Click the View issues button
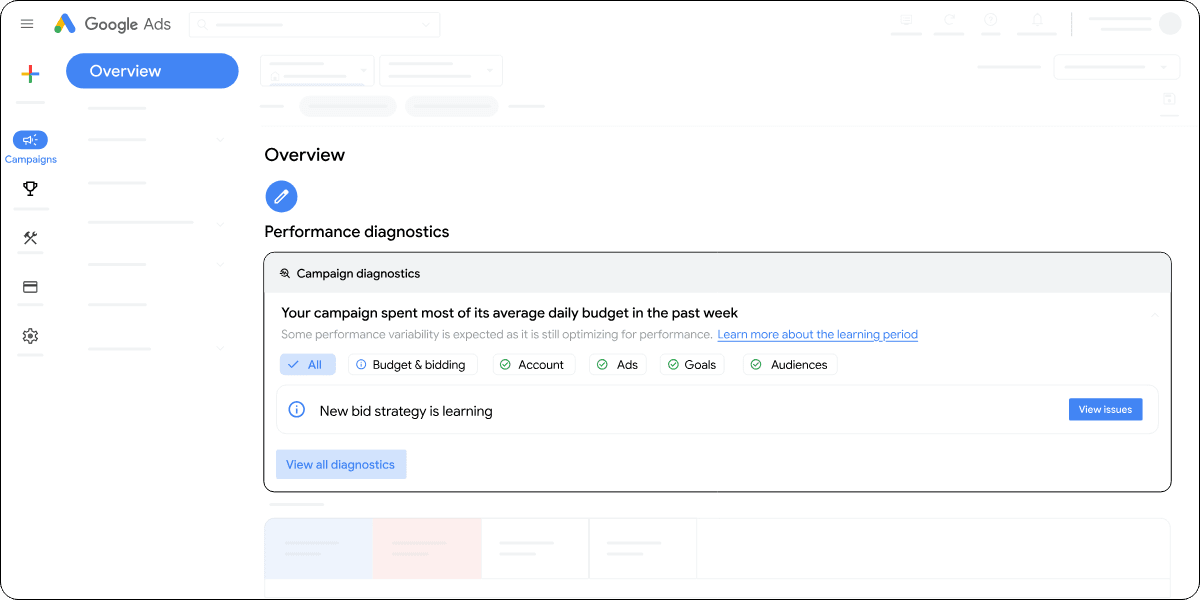 [x=1105, y=409]
